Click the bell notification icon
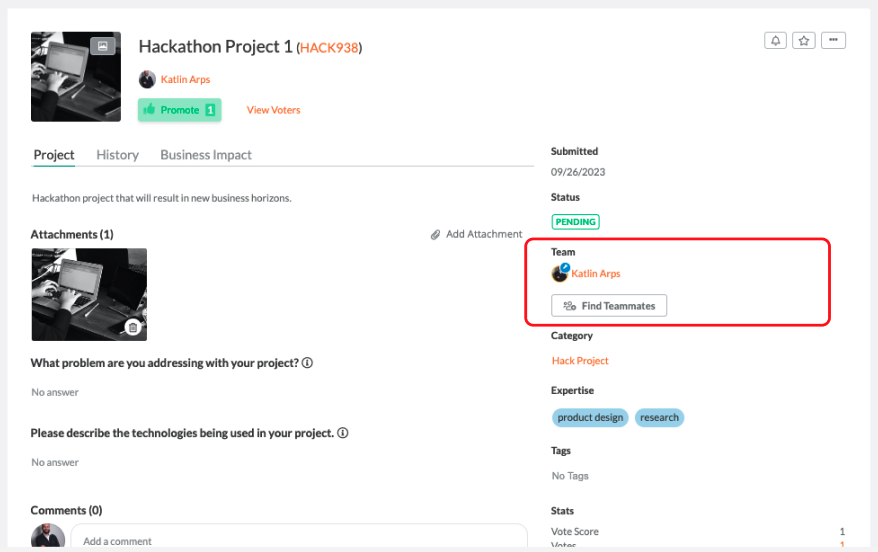Screen dimensions: 878x552 click(x=775, y=40)
